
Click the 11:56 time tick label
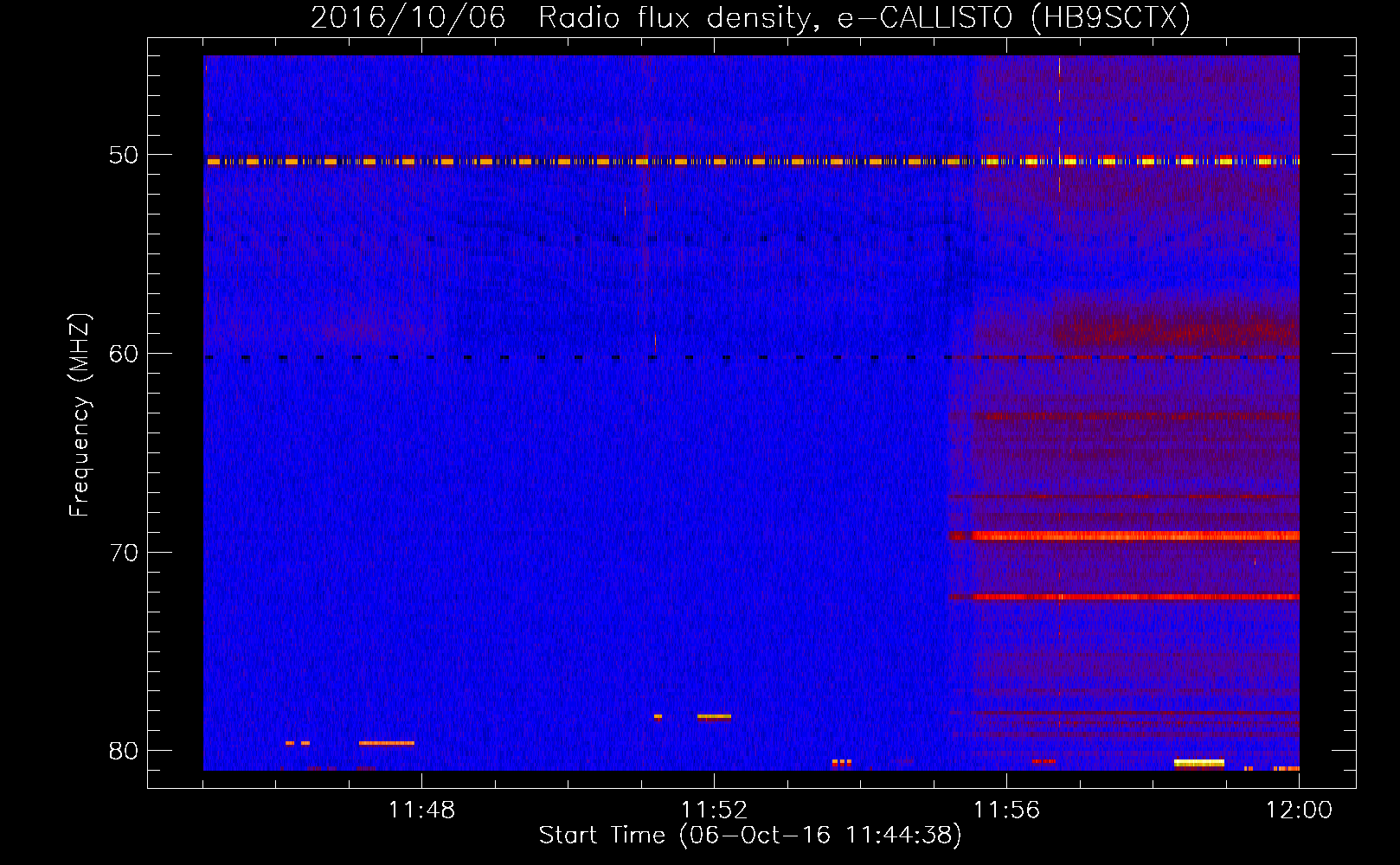tap(1006, 811)
